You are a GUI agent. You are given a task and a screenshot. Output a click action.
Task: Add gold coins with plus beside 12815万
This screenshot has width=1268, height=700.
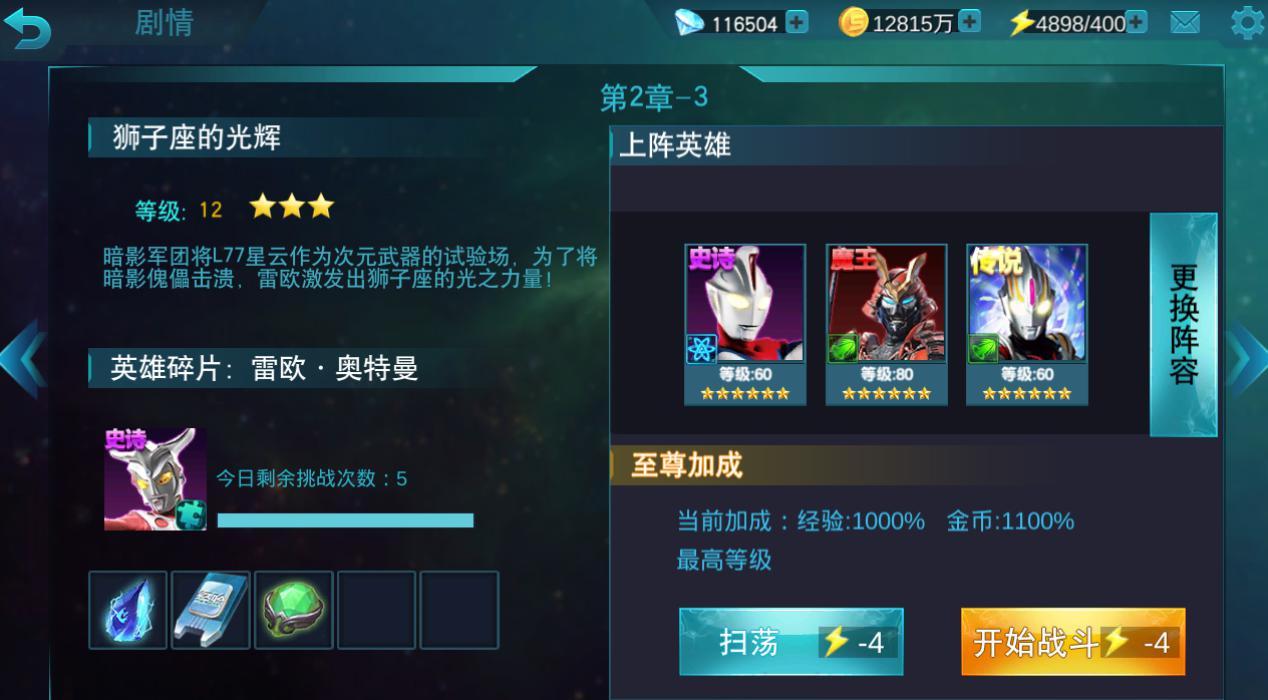coord(969,21)
